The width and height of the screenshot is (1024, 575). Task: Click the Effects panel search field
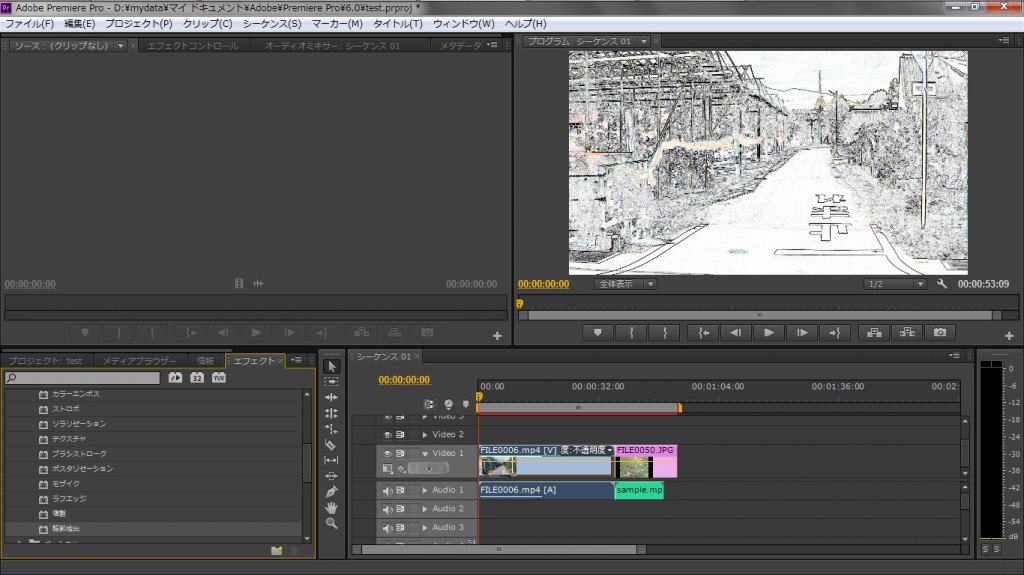coord(82,378)
